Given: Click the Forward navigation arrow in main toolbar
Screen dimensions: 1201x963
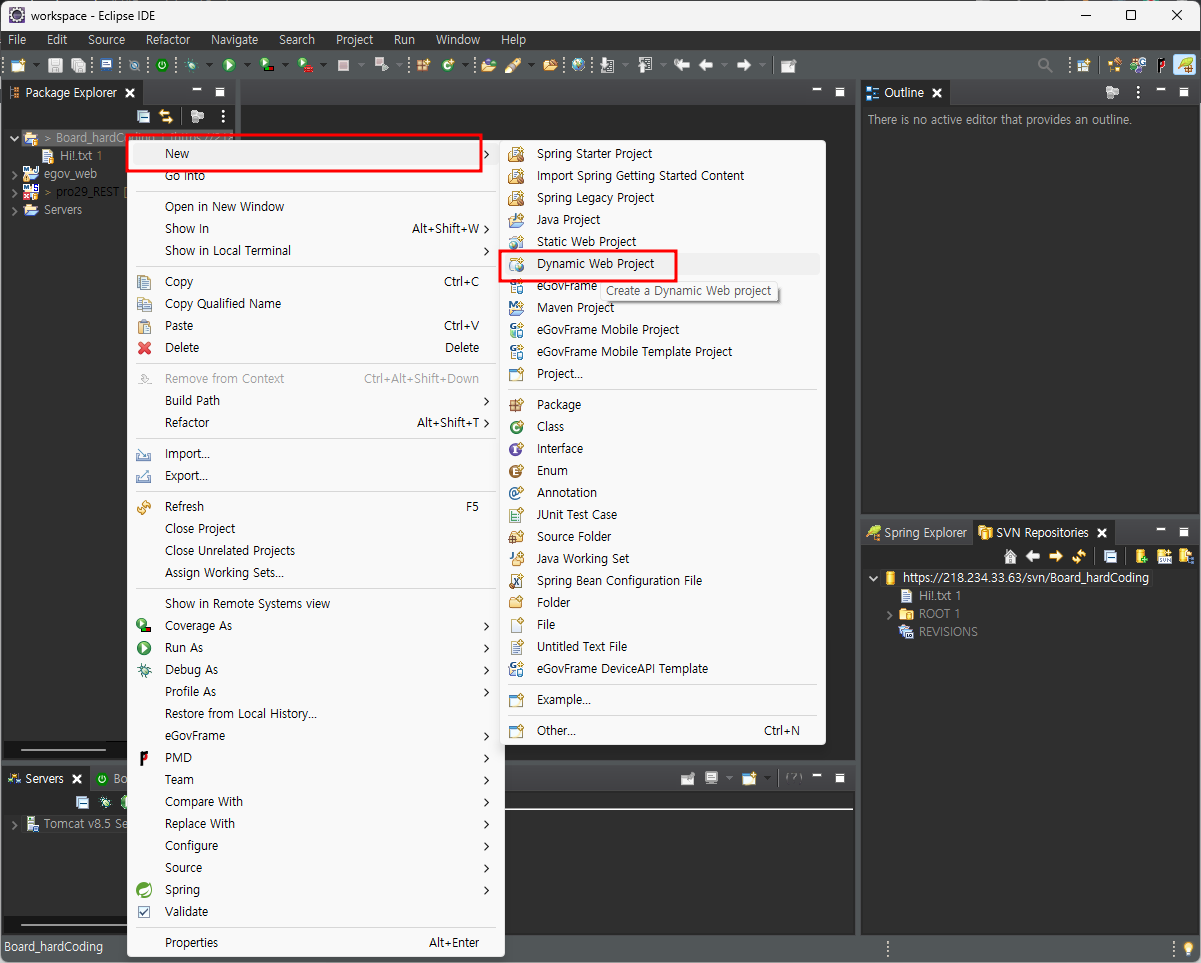Looking at the screenshot, I should (743, 65).
